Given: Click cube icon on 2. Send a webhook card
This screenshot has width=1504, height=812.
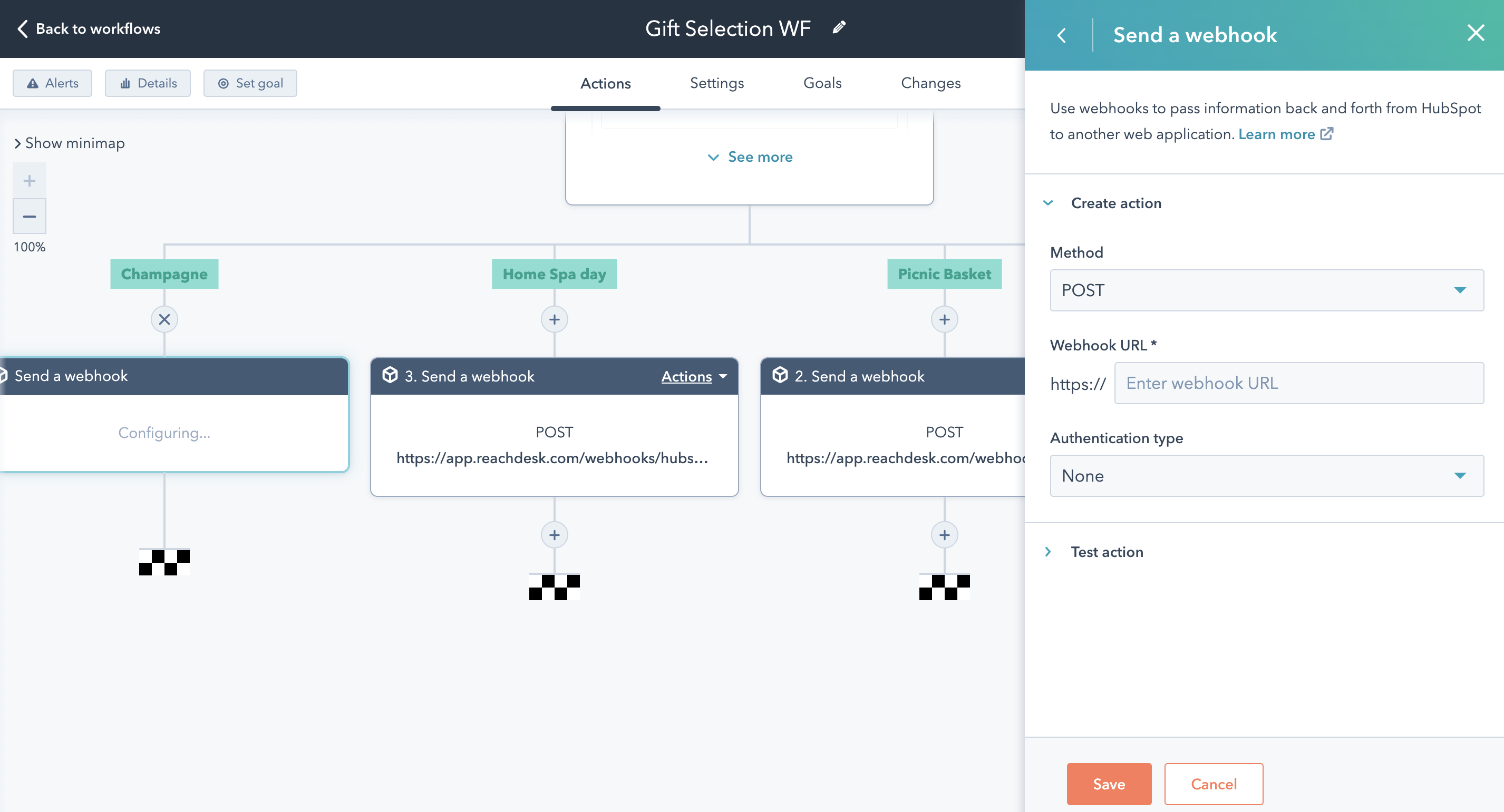Looking at the screenshot, I should coord(780,375).
